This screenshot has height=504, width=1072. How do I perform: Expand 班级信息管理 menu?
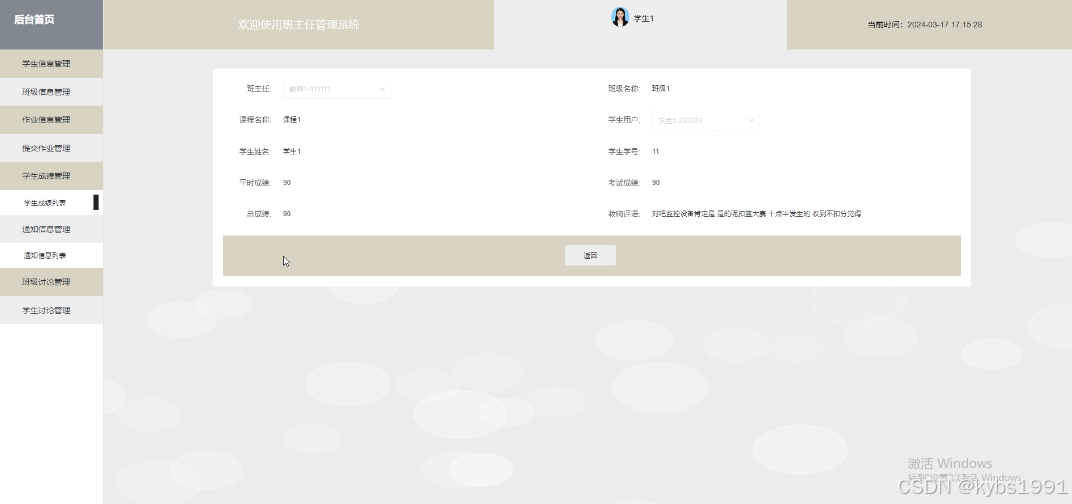click(51, 92)
